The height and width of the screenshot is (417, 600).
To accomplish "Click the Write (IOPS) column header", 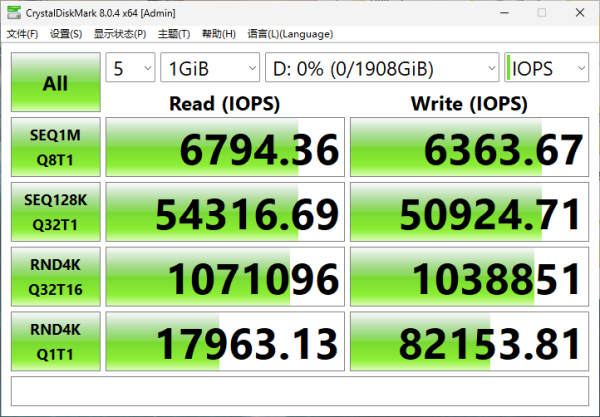I will click(x=469, y=104).
